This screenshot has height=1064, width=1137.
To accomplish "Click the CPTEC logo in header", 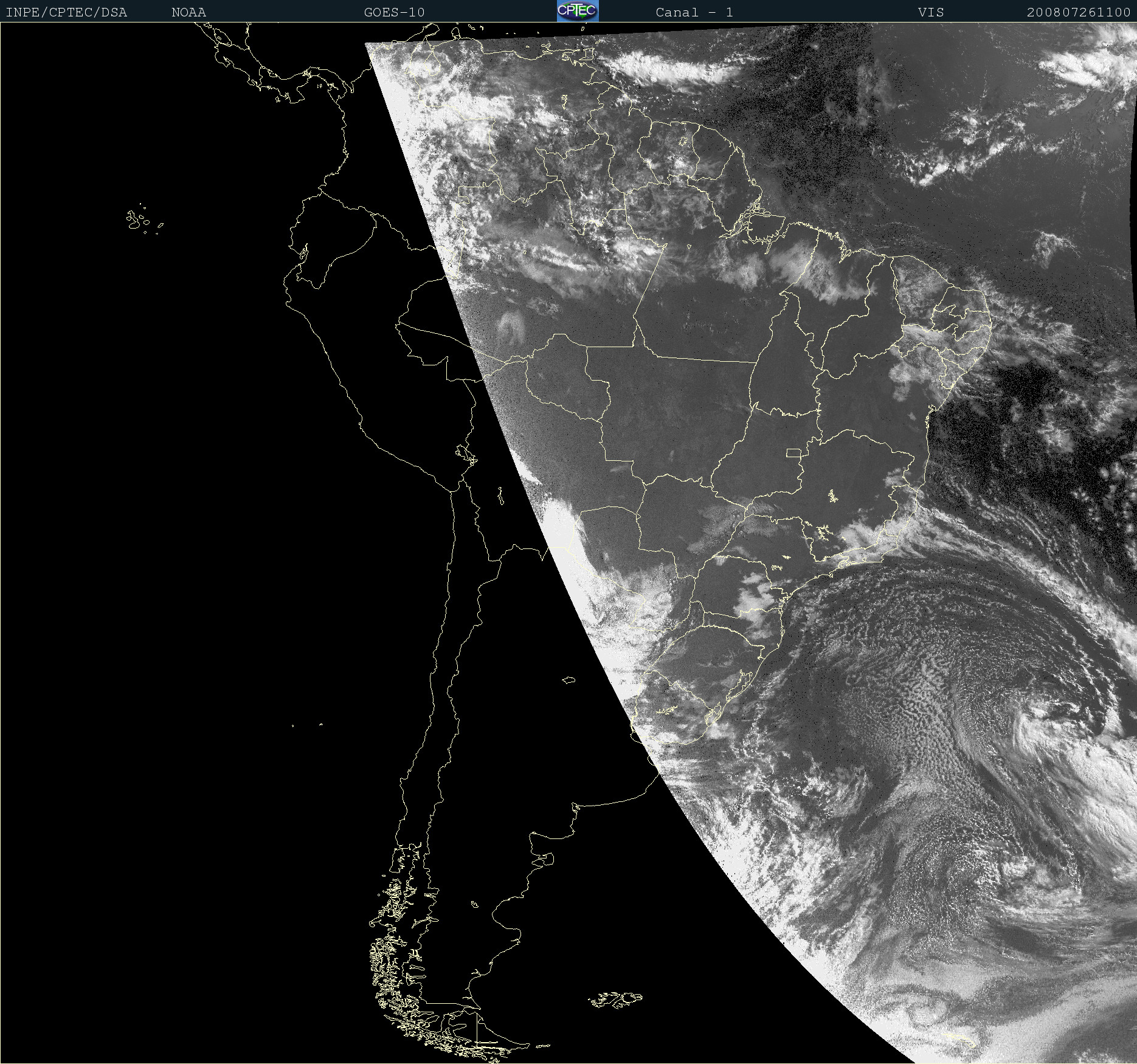I will (578, 11).
